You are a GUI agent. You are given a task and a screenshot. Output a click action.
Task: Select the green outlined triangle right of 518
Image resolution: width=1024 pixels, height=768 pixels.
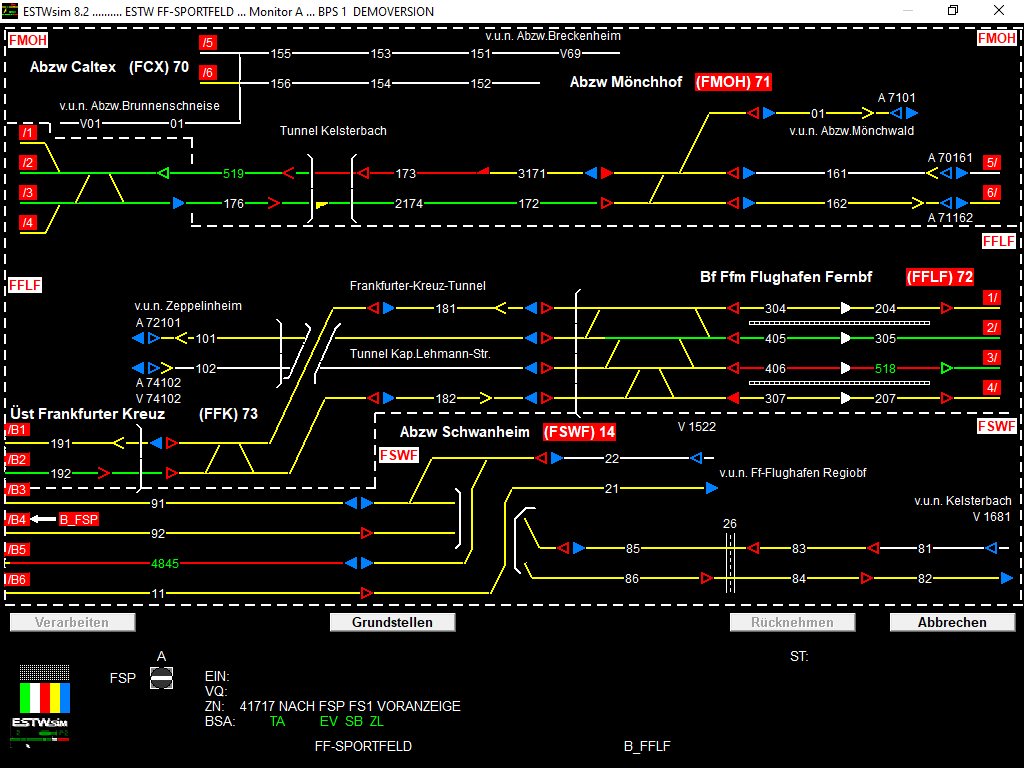[946, 369]
